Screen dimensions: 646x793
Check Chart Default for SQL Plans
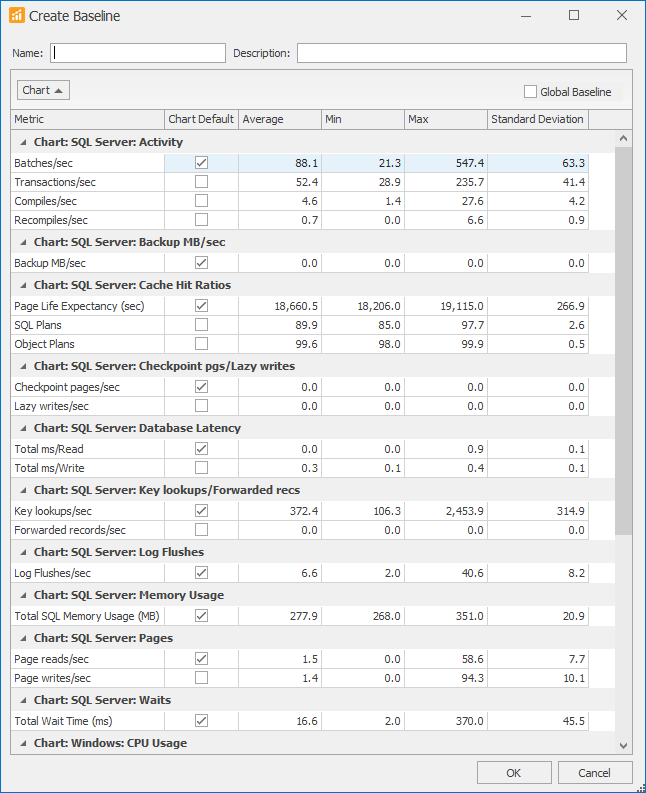tap(201, 325)
